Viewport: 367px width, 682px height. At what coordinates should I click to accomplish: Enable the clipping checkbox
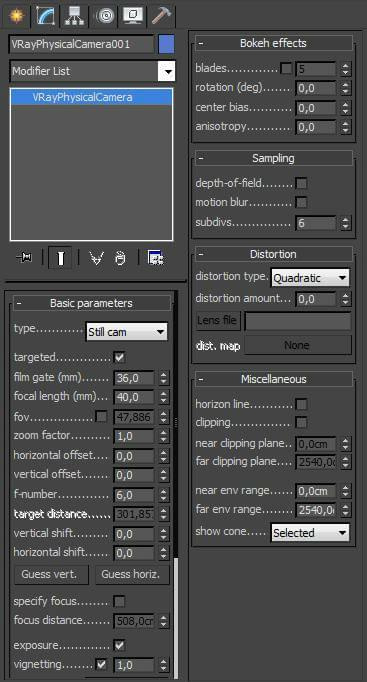point(301,422)
